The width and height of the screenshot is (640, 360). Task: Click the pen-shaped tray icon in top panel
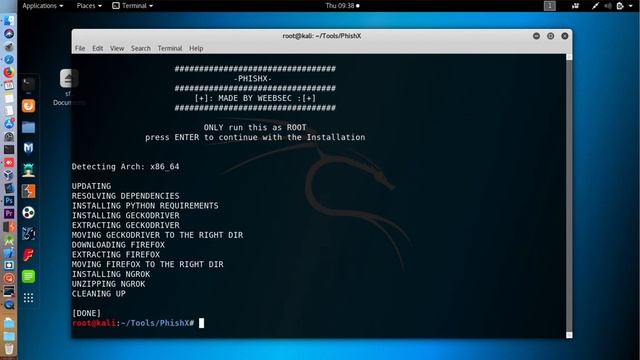[x=596, y=6]
